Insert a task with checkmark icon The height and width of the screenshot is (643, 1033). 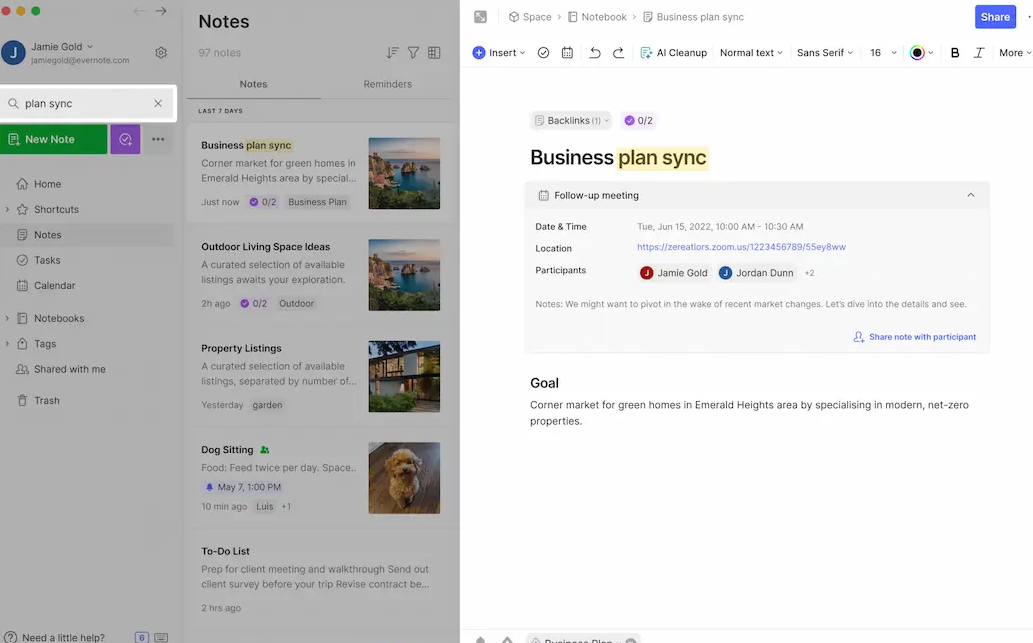544,53
